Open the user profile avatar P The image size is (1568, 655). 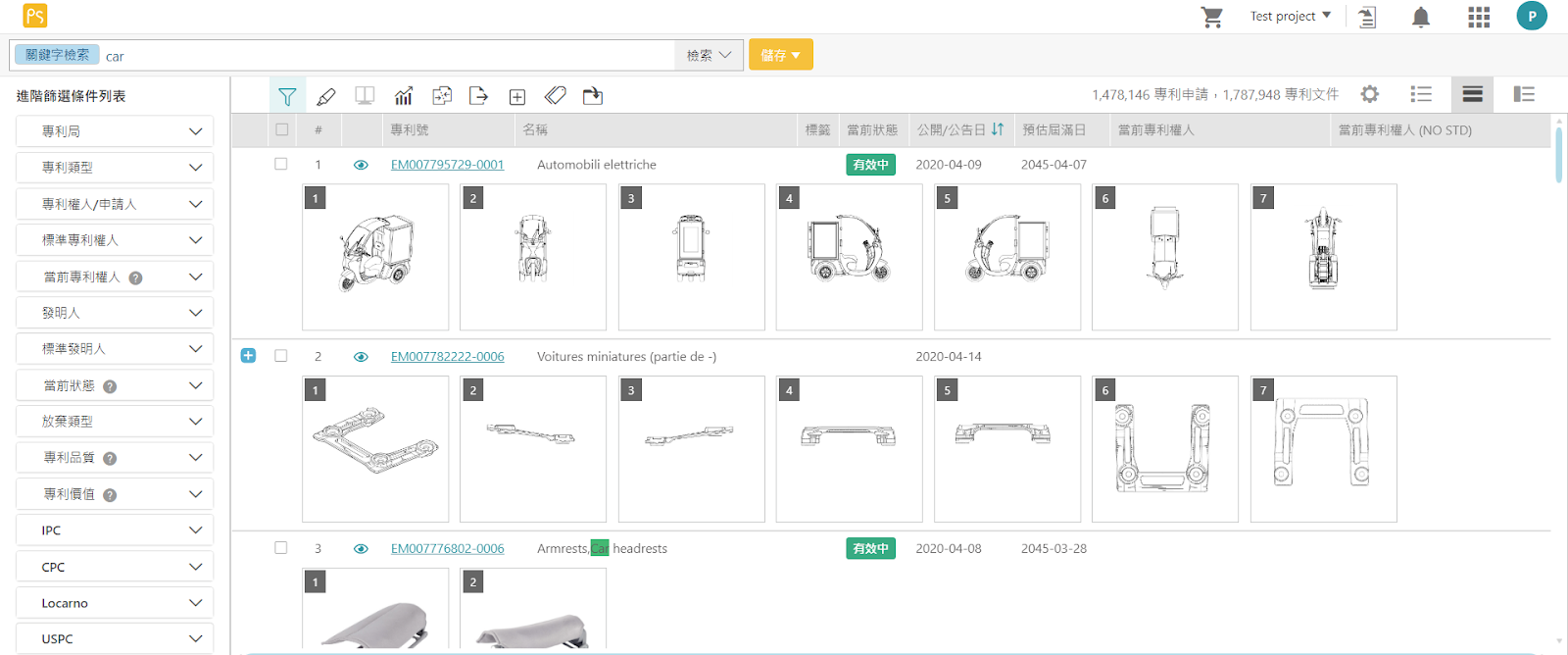pos(1532,16)
